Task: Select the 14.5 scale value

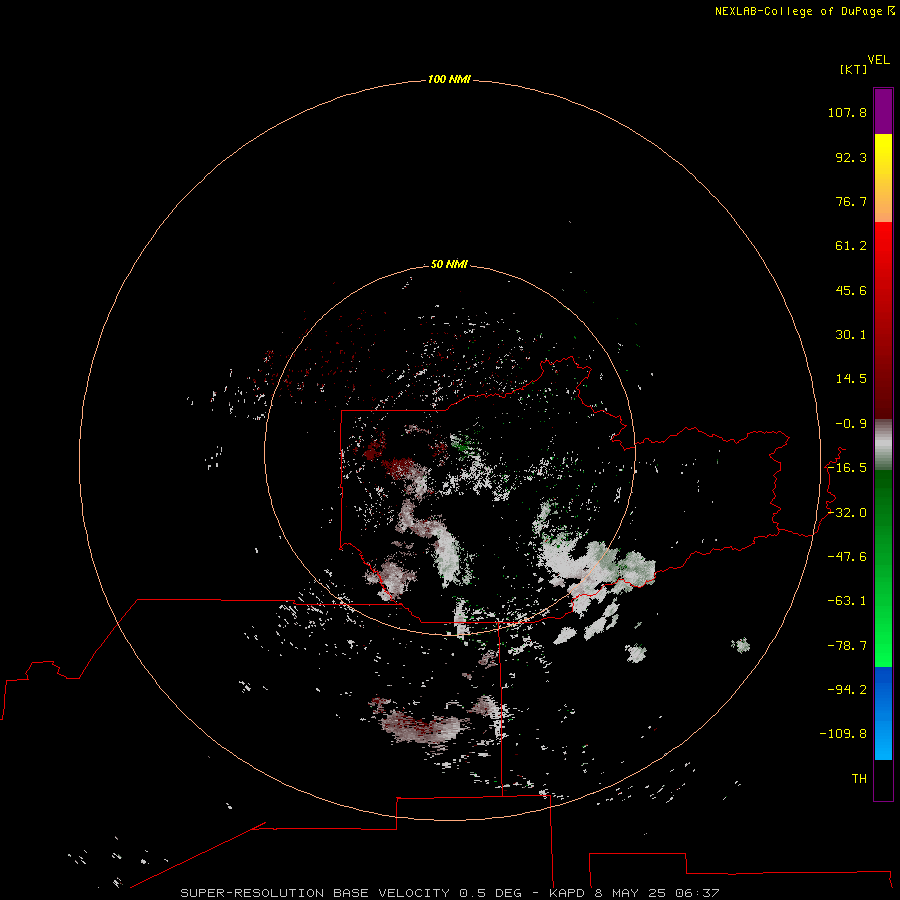Action: tap(851, 379)
